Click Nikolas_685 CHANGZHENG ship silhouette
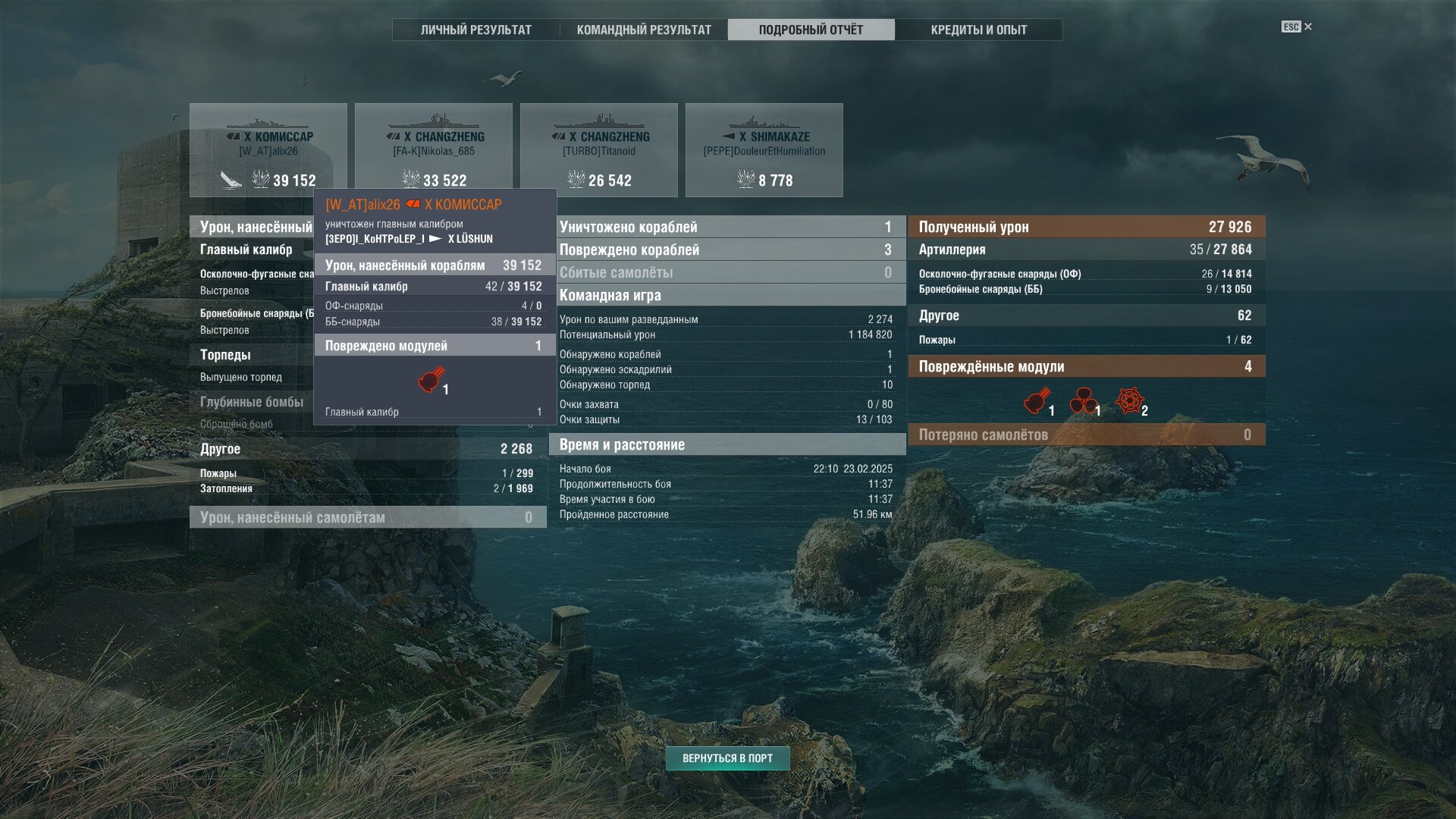Image resolution: width=1456 pixels, height=819 pixels. [434, 121]
